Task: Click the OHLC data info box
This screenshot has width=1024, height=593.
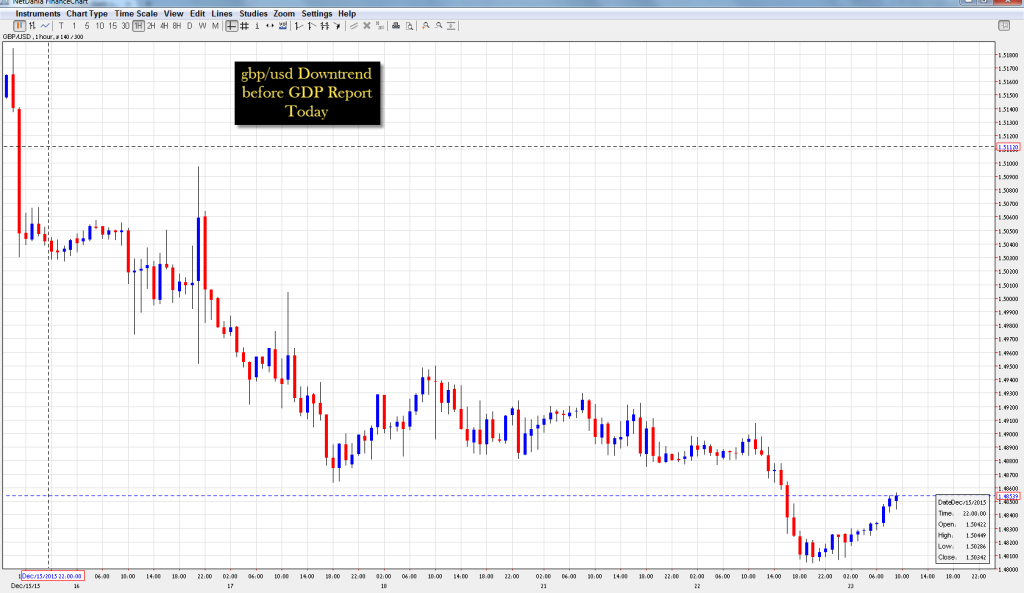Action: [x=963, y=529]
